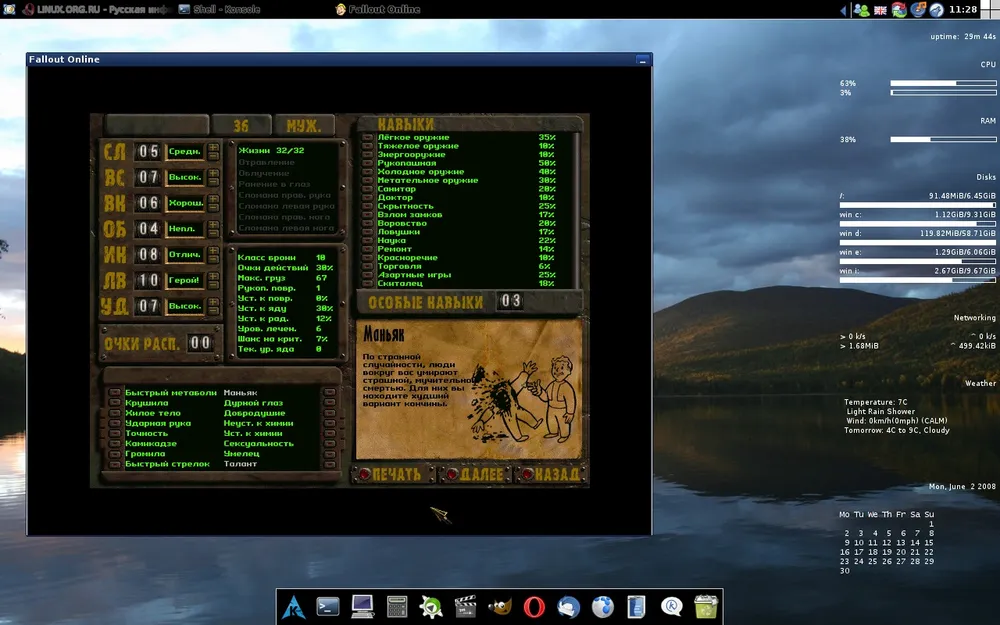
Task: Click the two-people contacts tray icon
Action: coord(861,10)
